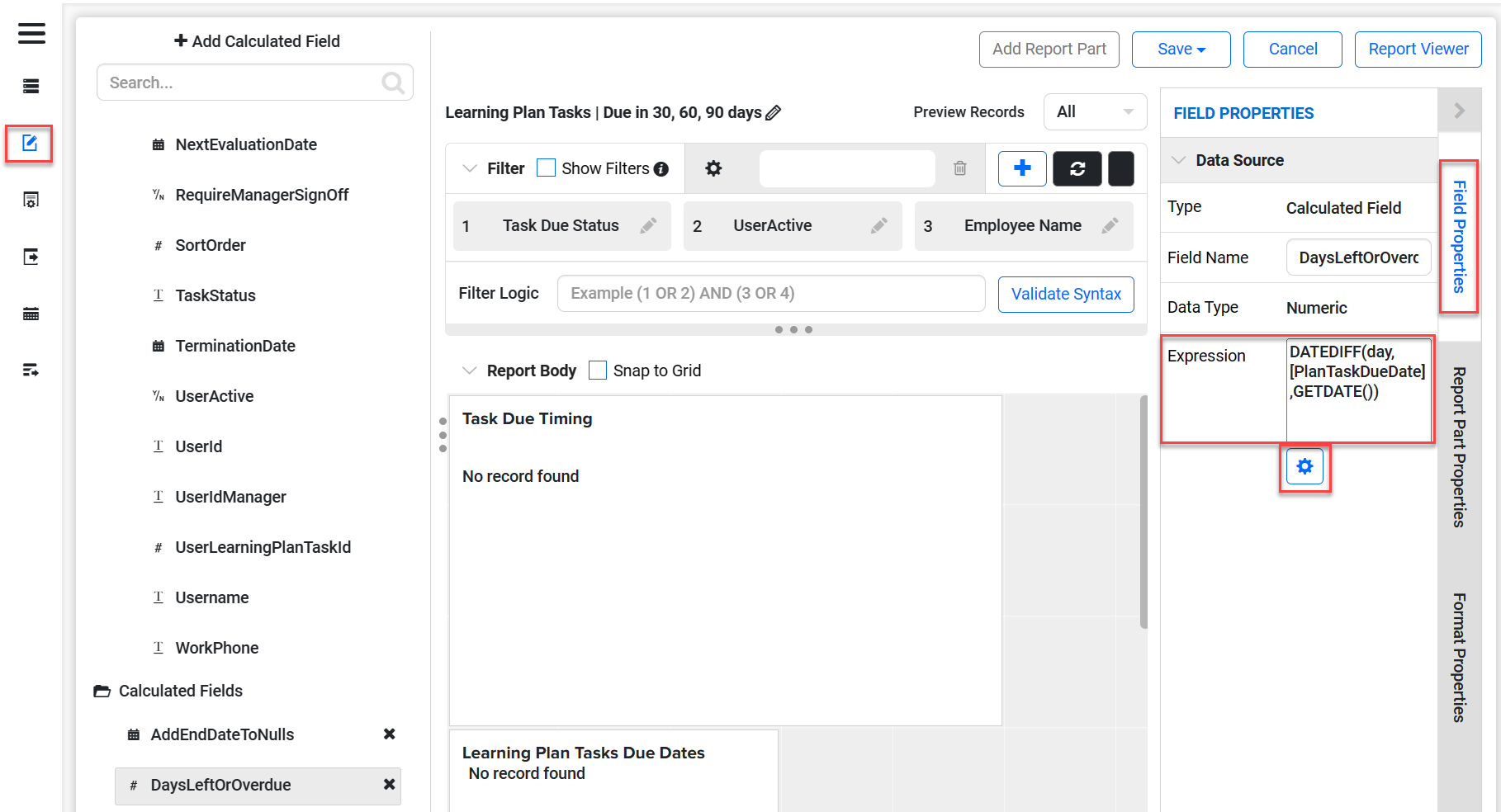Select the UserIdManager field
1501x812 pixels.
pos(219,497)
